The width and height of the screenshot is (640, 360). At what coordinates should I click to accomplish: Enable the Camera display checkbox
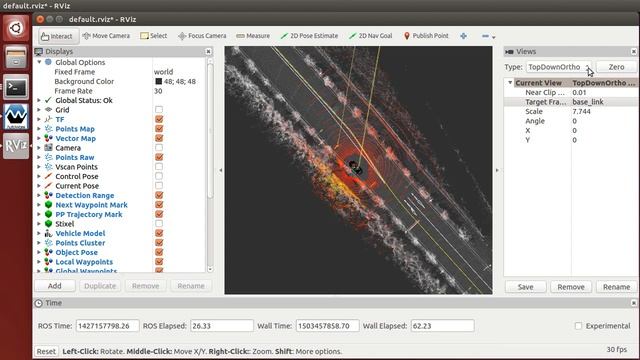(159, 148)
